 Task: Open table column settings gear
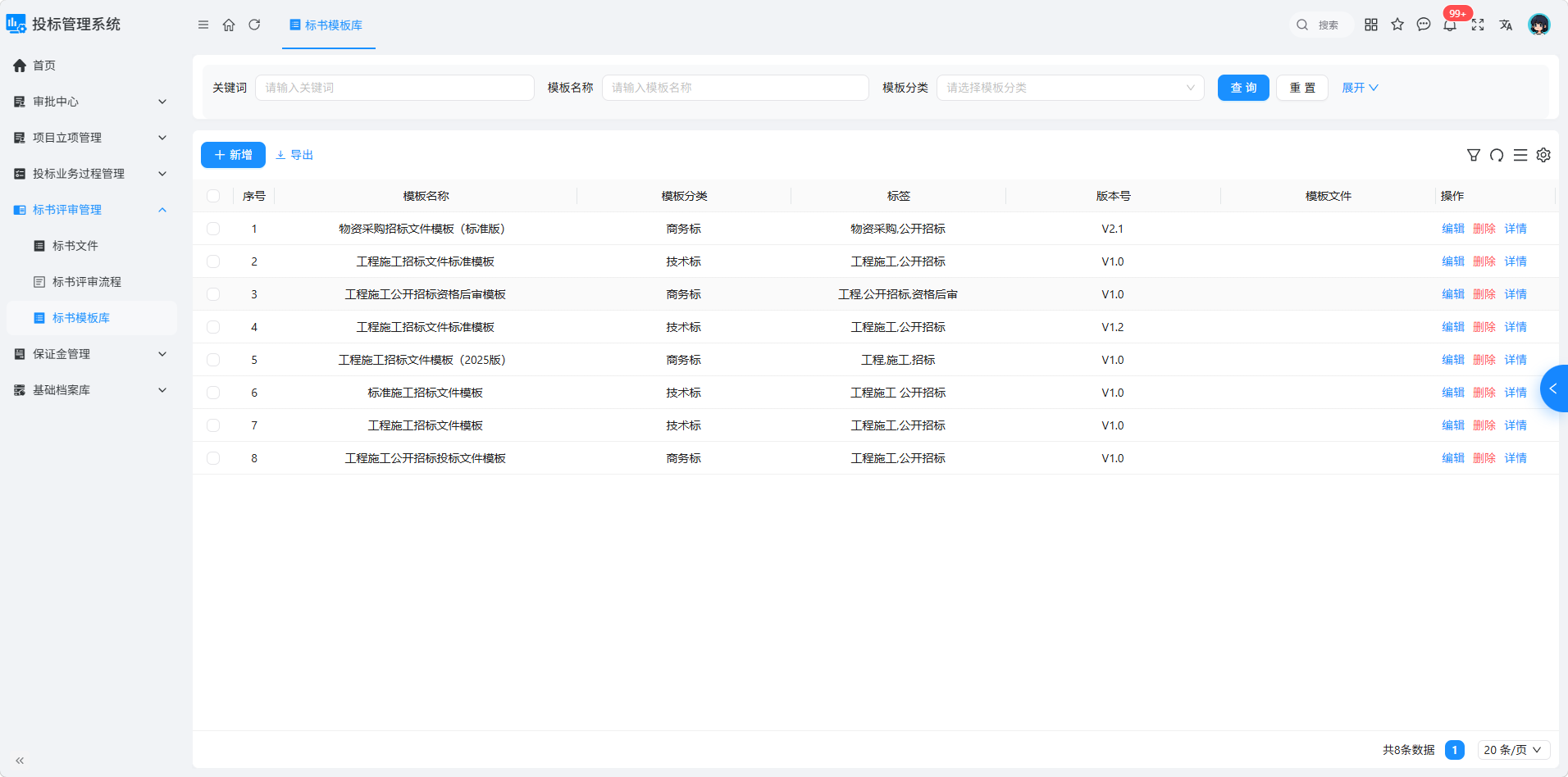click(1543, 155)
